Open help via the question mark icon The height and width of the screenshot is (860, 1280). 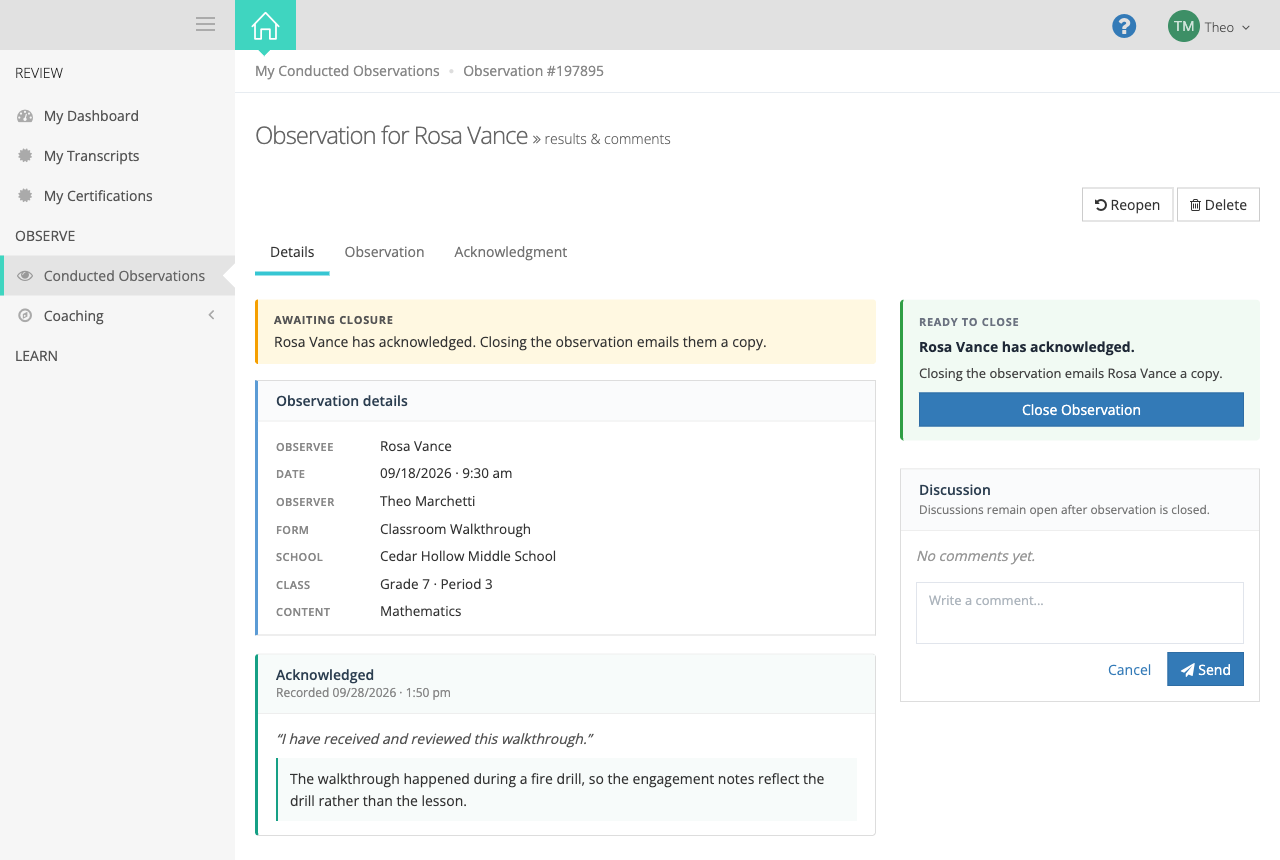[1124, 27]
